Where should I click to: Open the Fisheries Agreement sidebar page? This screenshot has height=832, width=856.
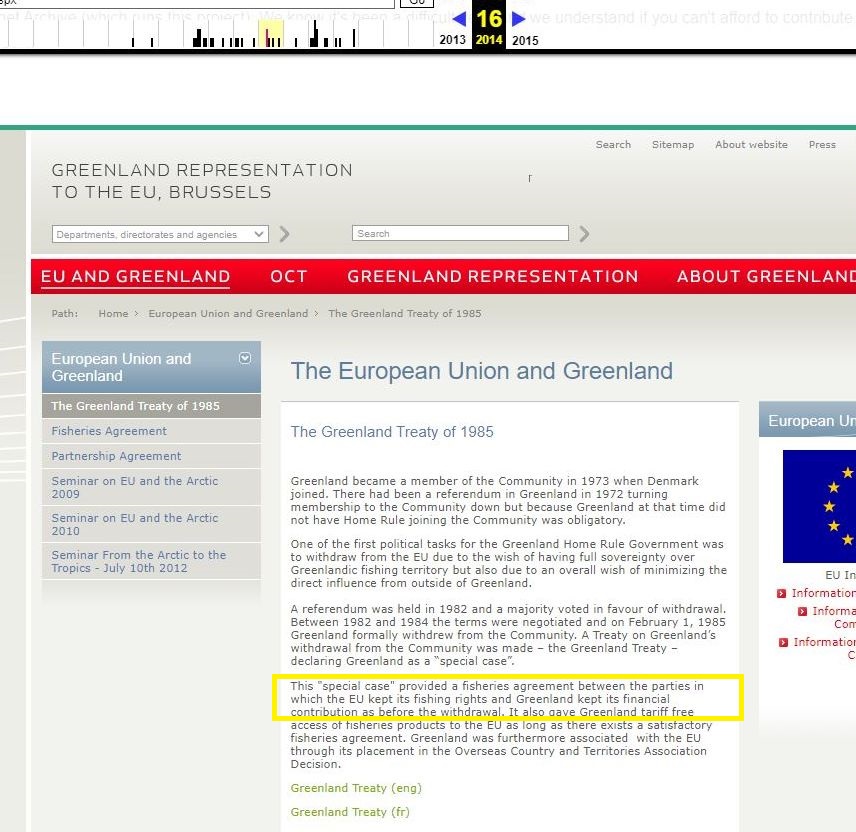(x=109, y=431)
